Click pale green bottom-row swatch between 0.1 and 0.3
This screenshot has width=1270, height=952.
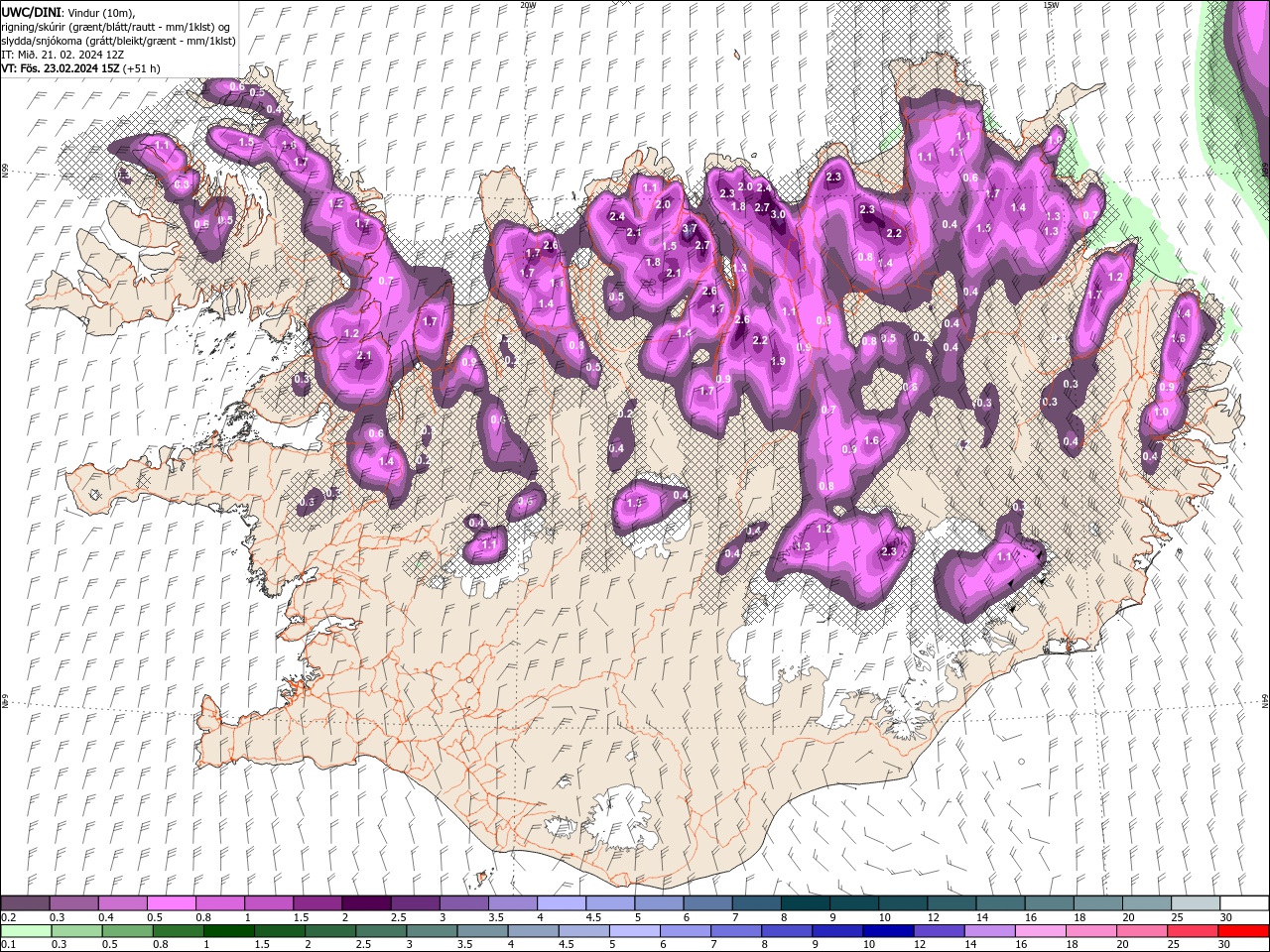(x=25, y=931)
